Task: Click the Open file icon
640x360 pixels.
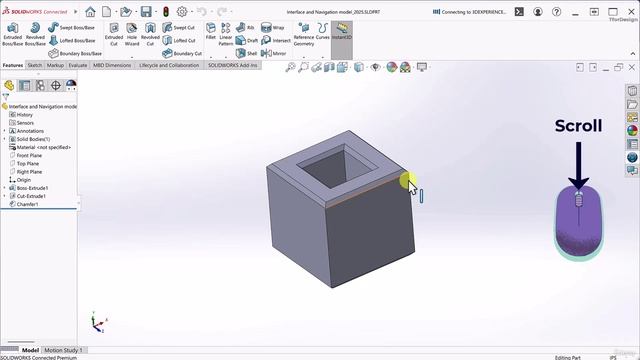Action: 125,12
